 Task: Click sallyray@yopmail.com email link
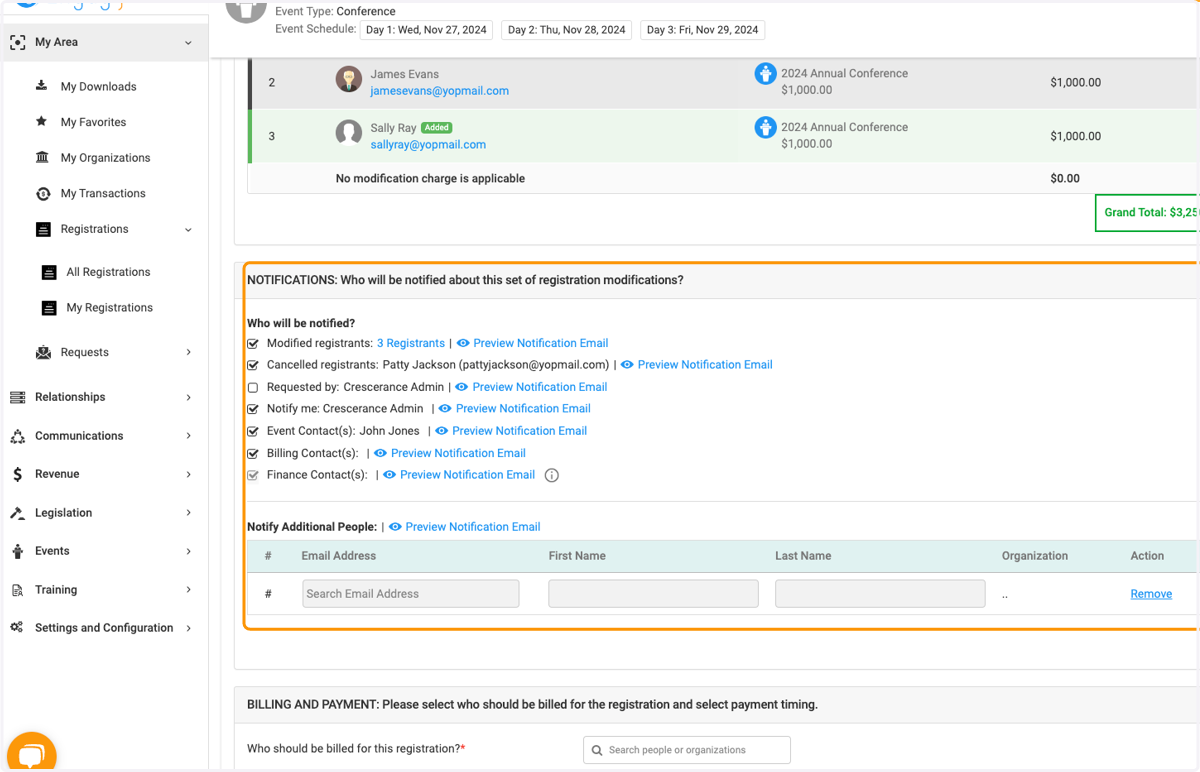(428, 145)
